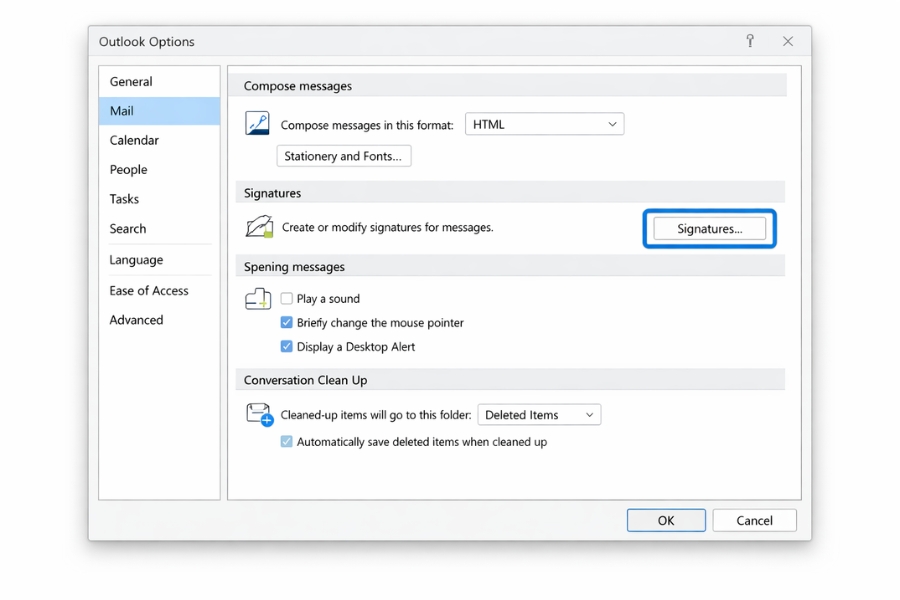Open the Signatures dialog
This screenshot has width=900, height=600.
[709, 228]
